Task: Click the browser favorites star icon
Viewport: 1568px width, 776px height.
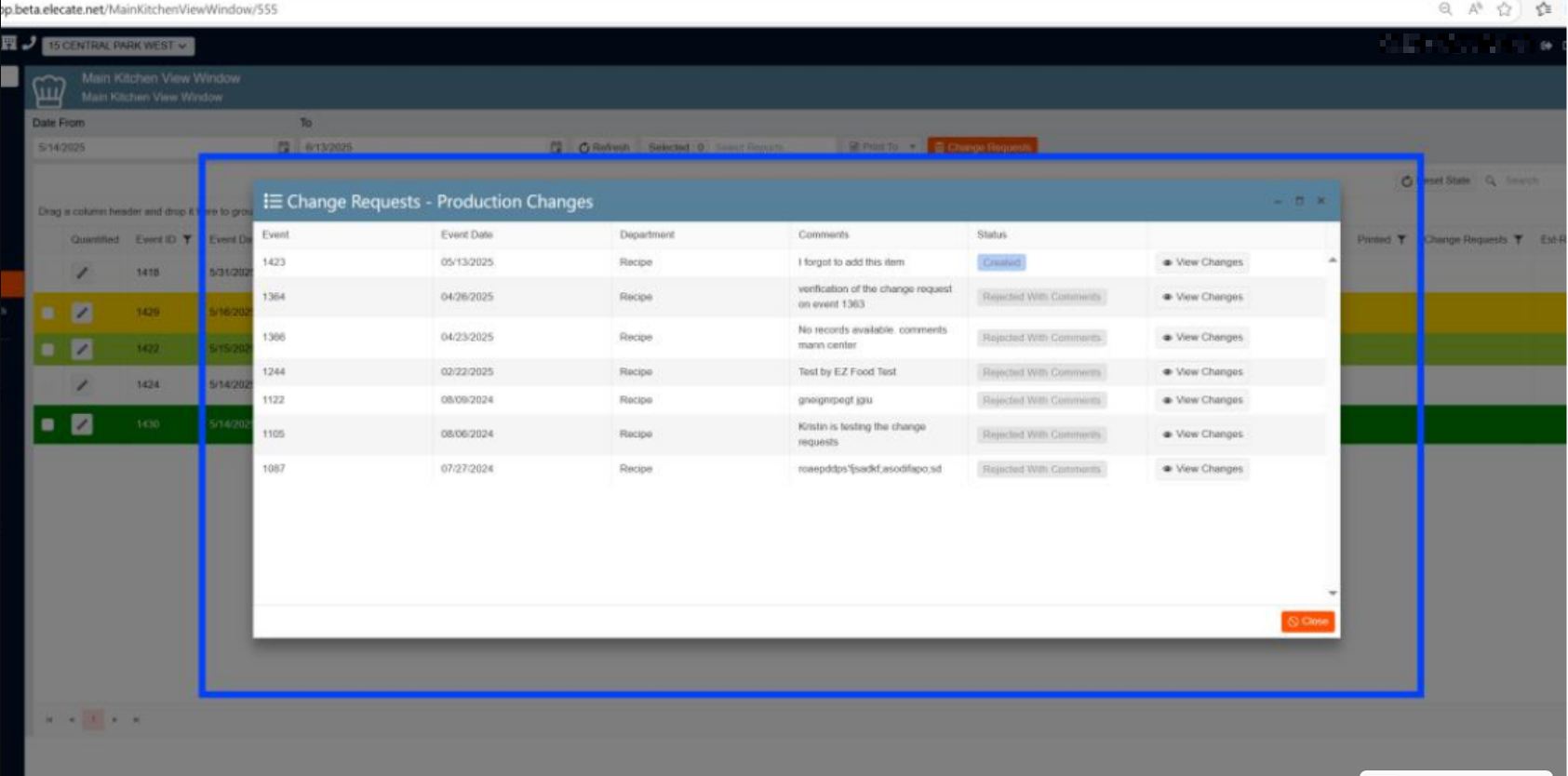Action: [1504, 9]
